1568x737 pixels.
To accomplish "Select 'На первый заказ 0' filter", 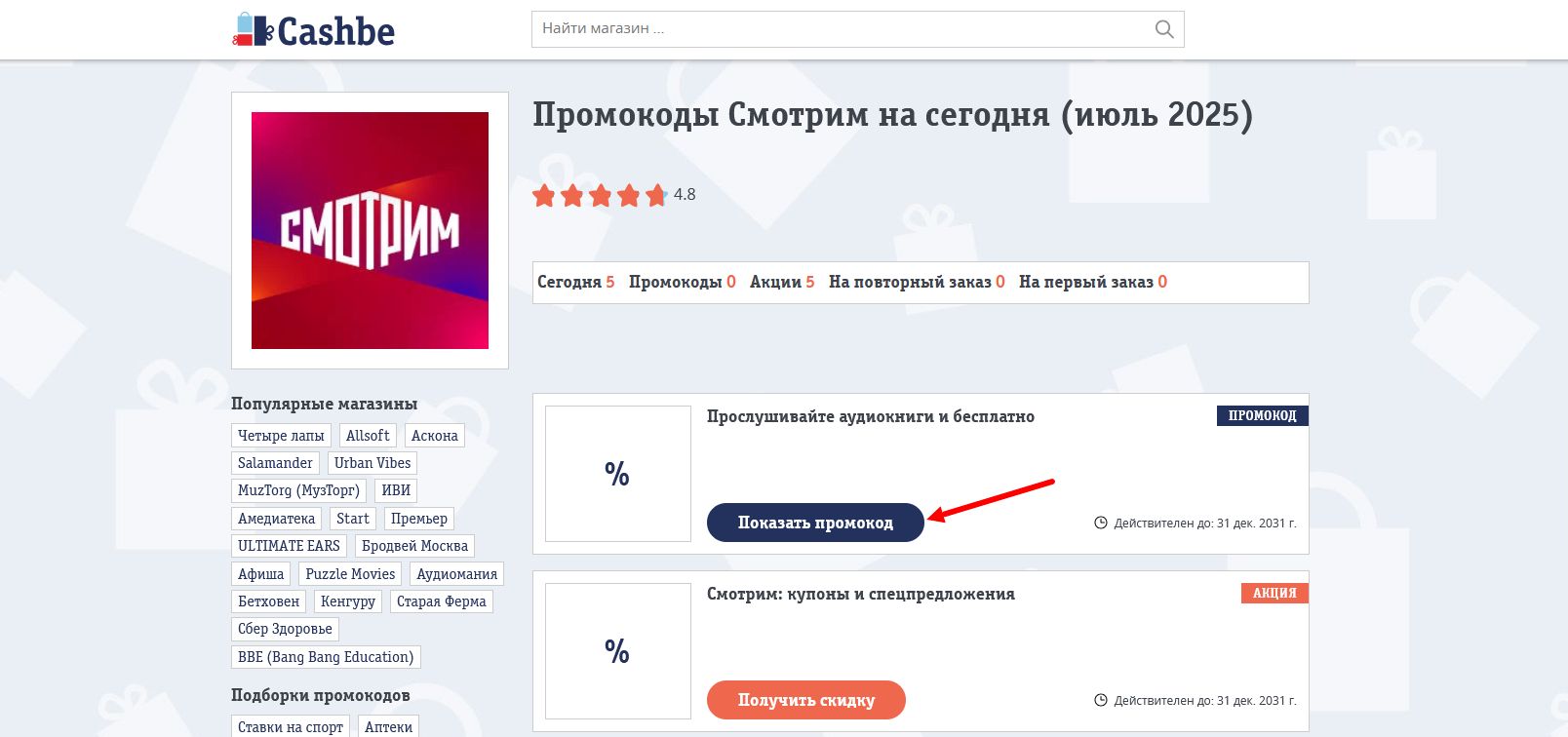I will click(1093, 282).
